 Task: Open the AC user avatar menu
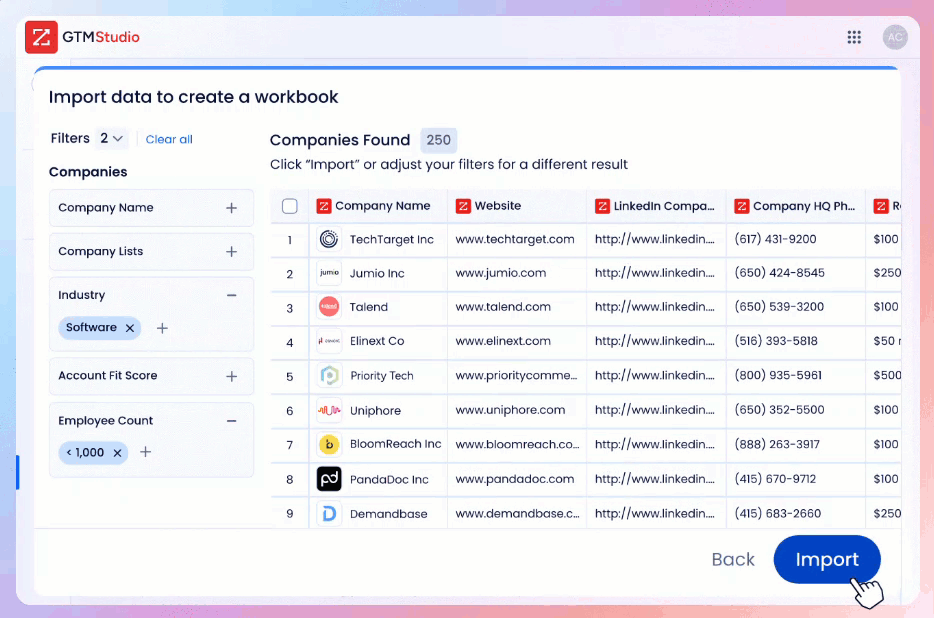click(x=895, y=38)
